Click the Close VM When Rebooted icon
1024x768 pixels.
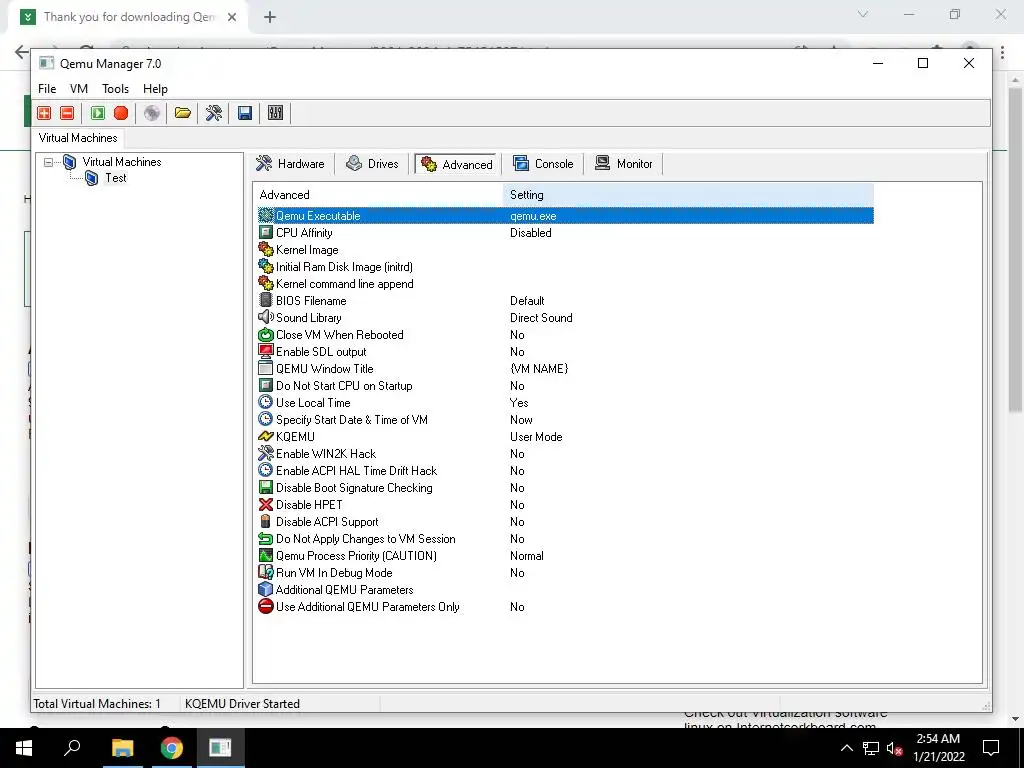pos(266,334)
